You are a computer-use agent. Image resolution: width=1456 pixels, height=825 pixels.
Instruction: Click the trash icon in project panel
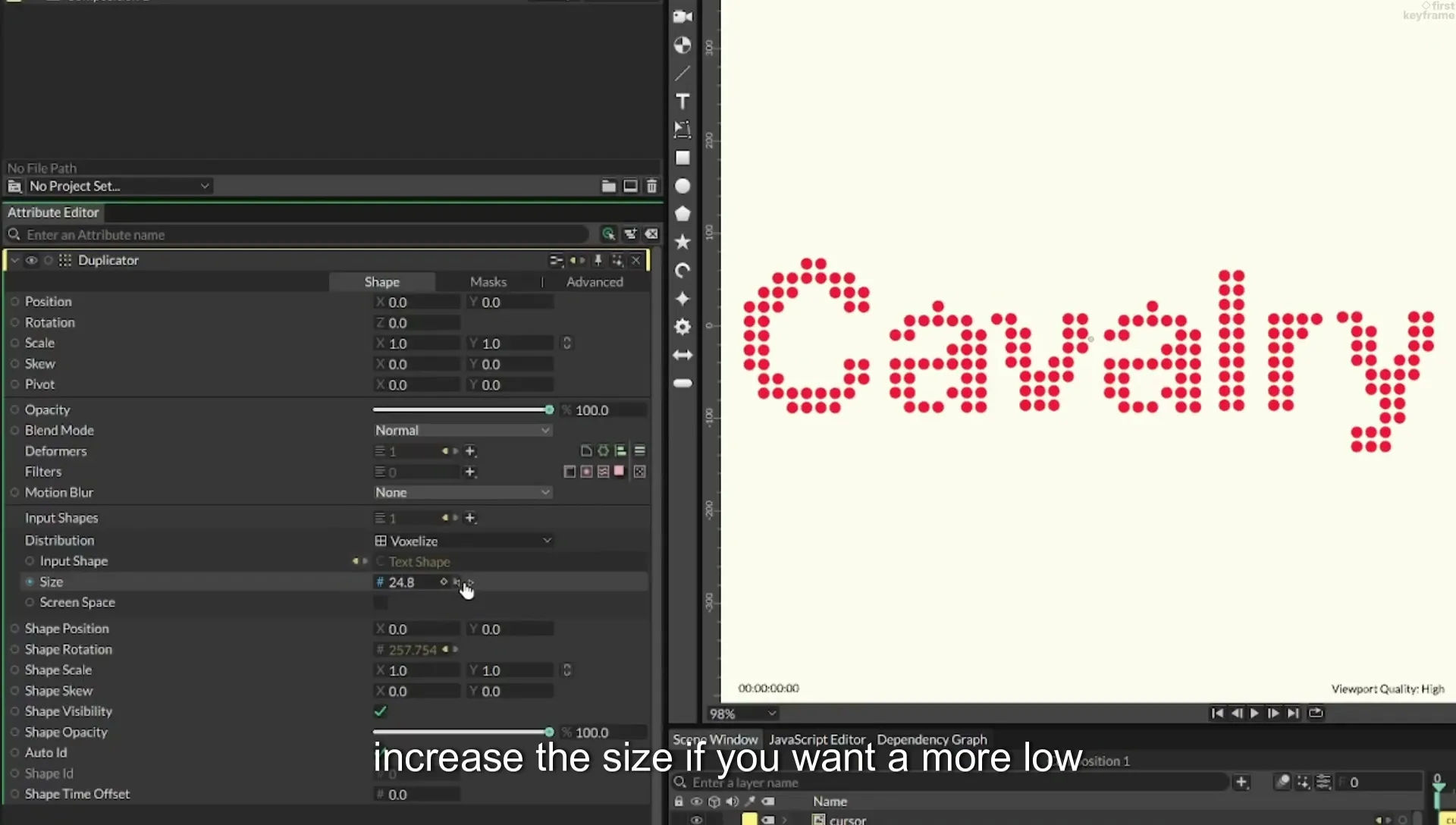point(651,186)
